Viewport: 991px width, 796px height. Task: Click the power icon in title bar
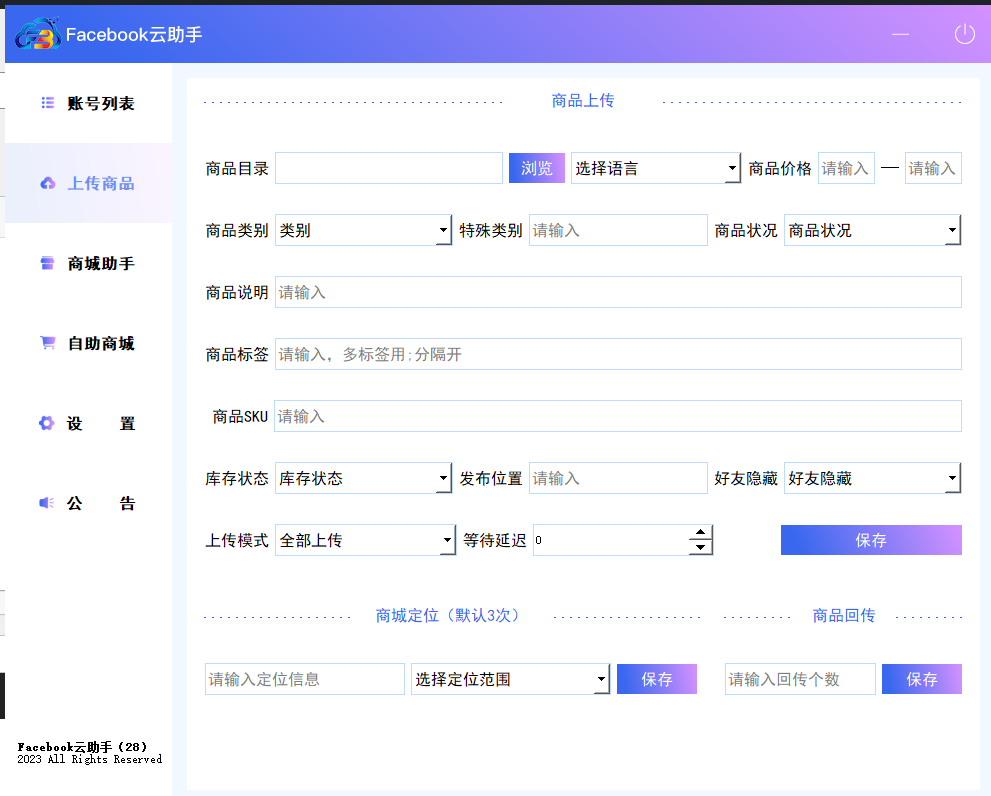(964, 34)
